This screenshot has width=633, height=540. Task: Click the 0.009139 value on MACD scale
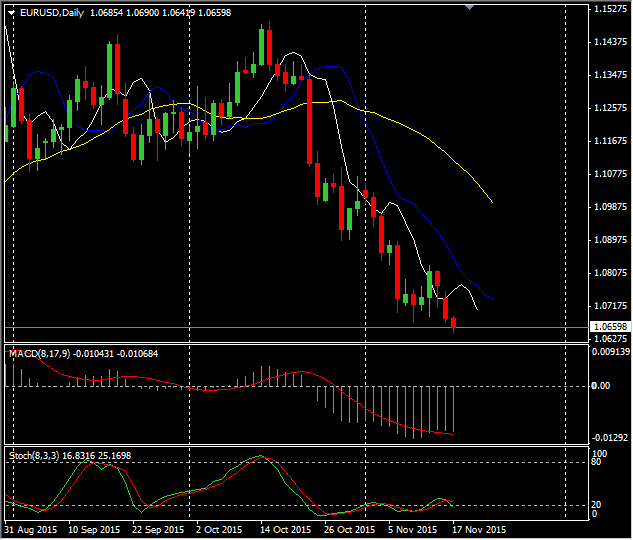611,352
